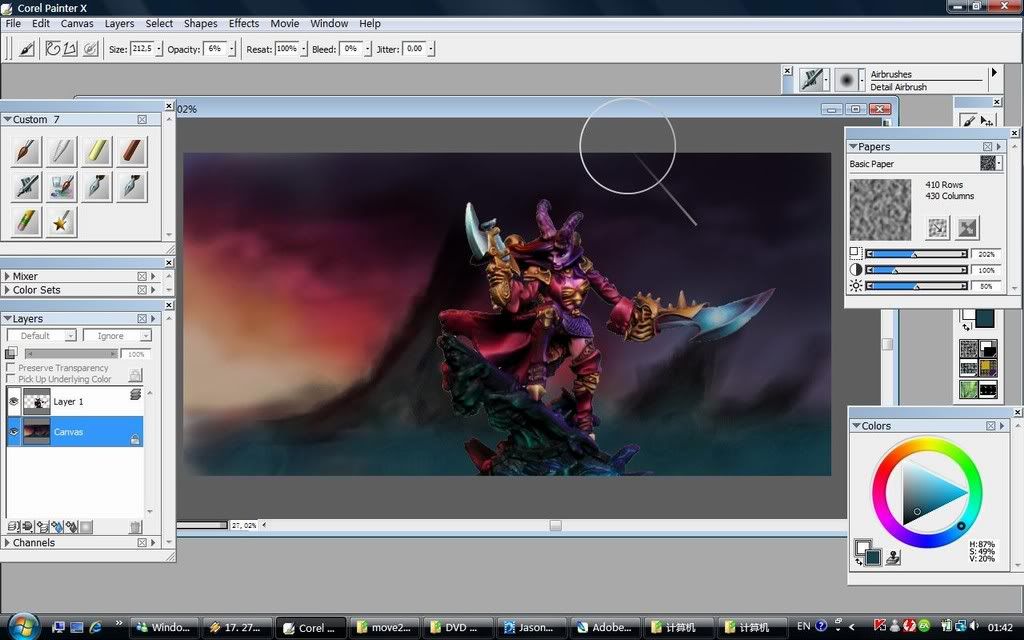Open the Shapes menu
Image resolution: width=1024 pixels, height=640 pixels.
tap(200, 24)
